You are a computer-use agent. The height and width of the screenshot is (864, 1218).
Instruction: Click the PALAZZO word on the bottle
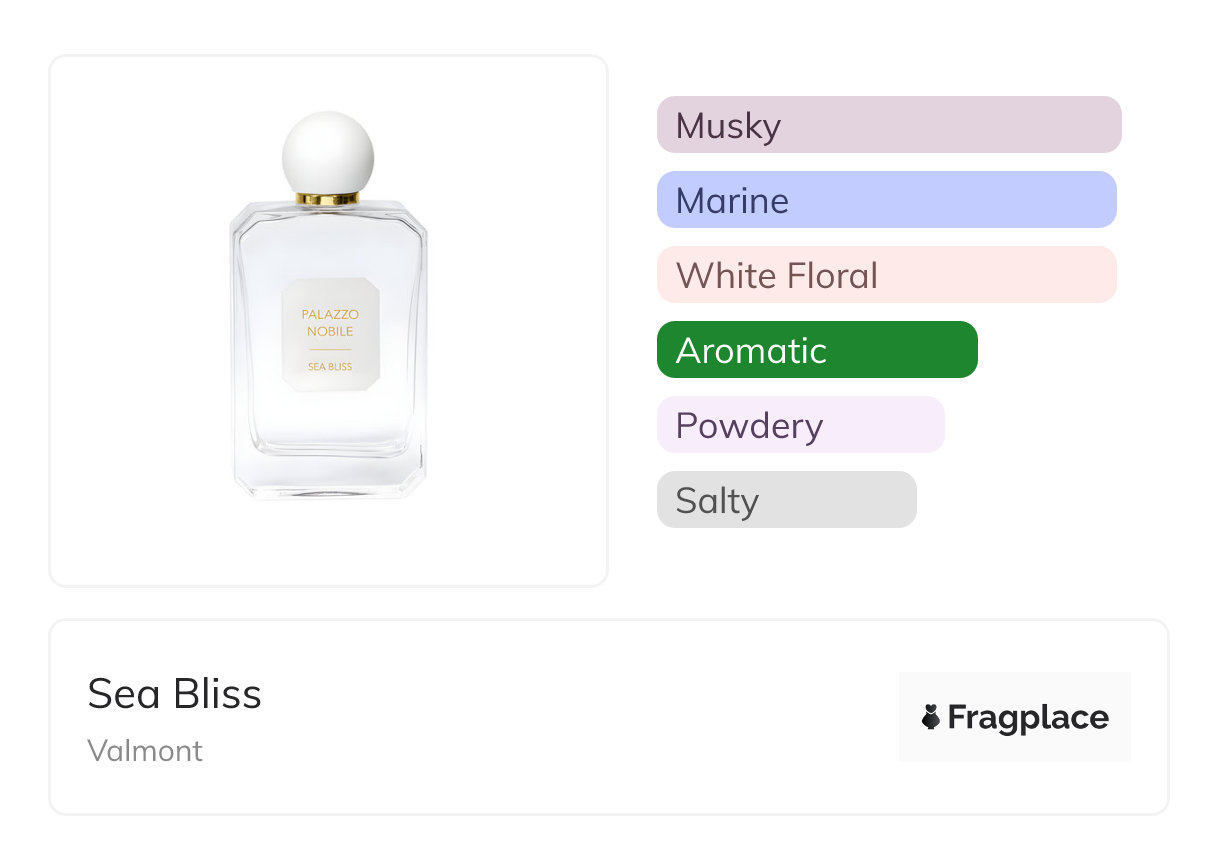pos(330,315)
